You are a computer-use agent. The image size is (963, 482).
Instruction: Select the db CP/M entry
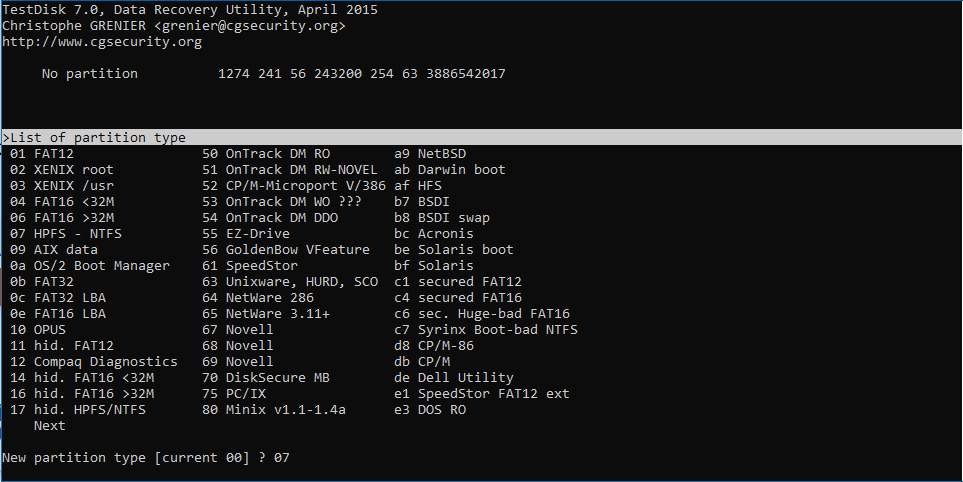422,361
